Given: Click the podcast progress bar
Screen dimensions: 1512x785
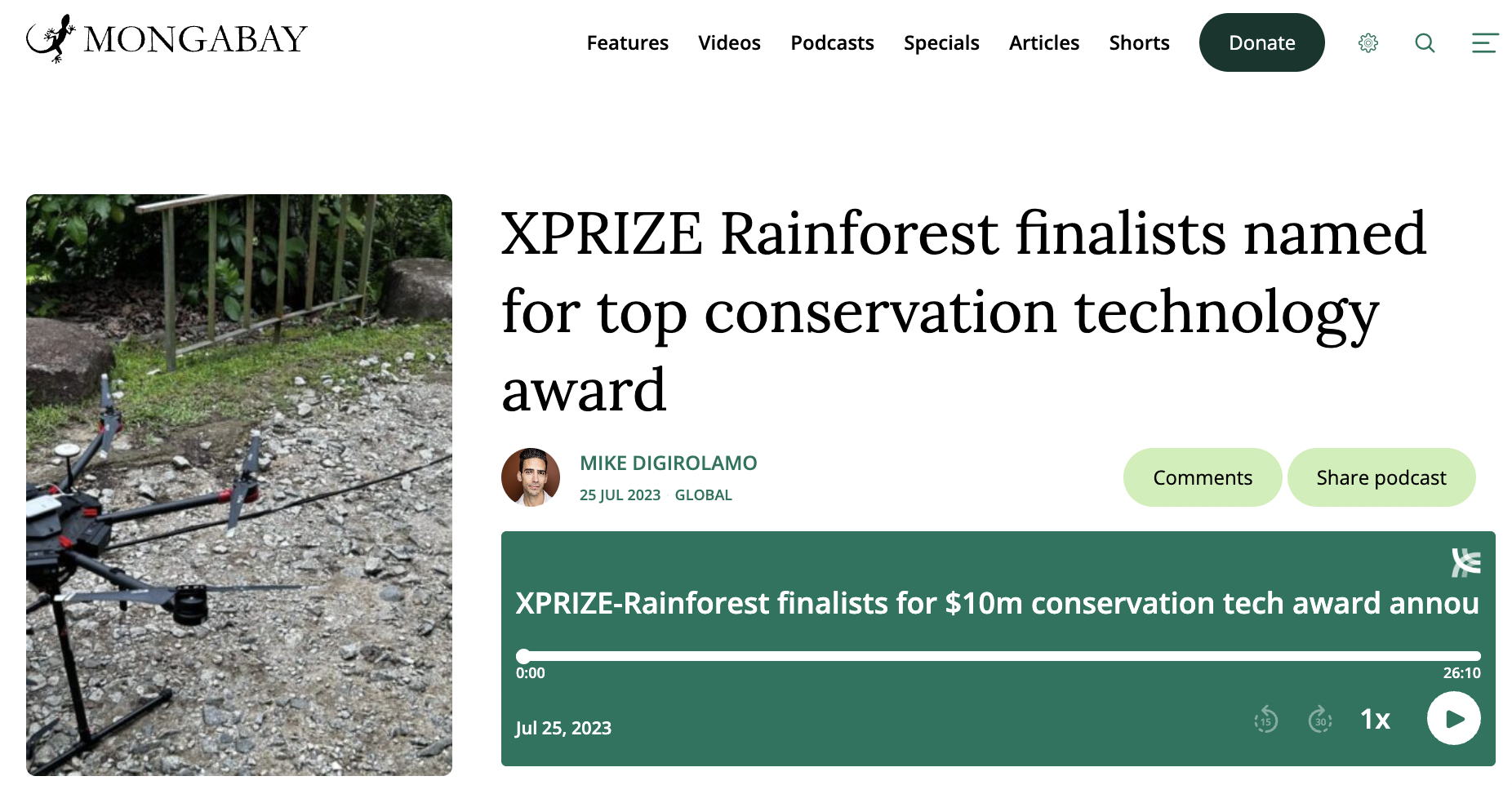Looking at the screenshot, I should tap(998, 656).
